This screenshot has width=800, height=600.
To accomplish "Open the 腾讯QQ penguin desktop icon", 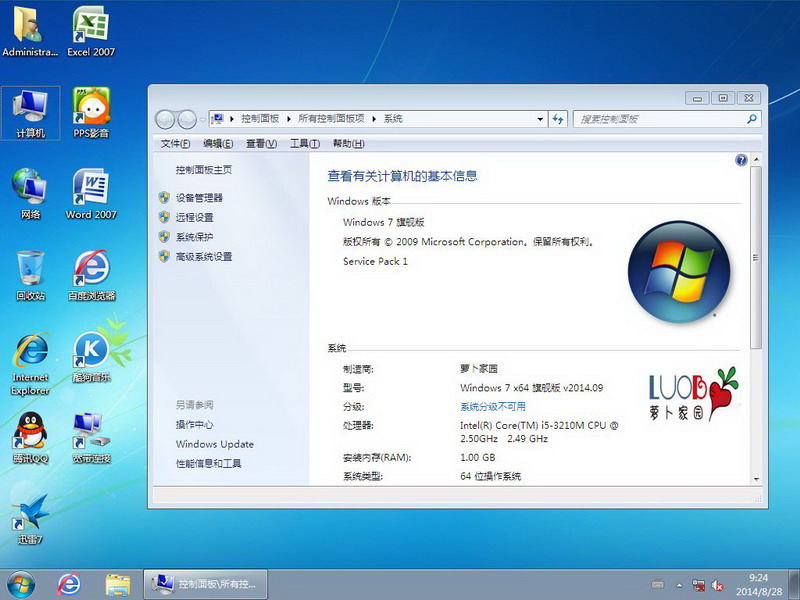I will [31, 439].
